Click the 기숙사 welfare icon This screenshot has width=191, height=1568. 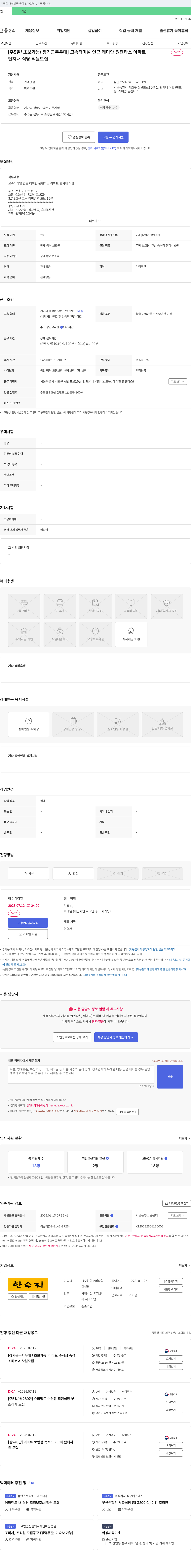(60, 606)
